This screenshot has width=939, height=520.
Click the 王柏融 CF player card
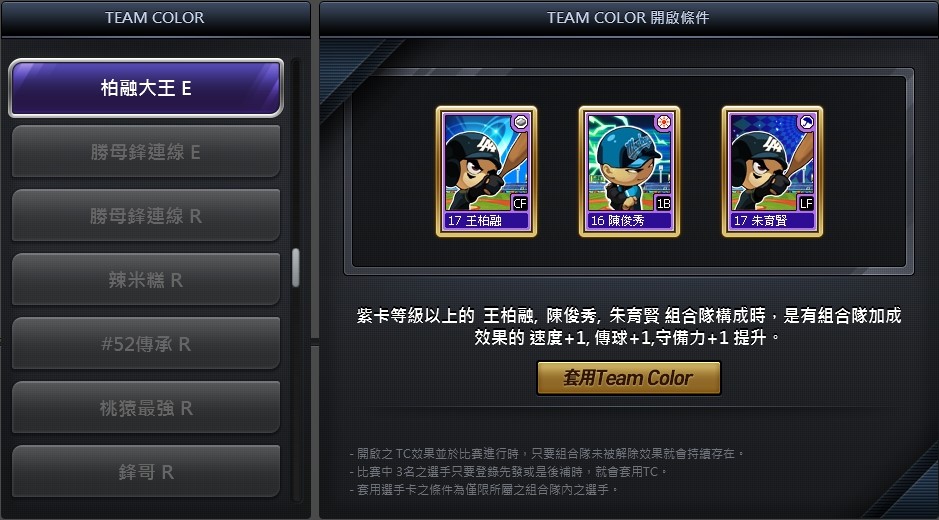point(486,171)
